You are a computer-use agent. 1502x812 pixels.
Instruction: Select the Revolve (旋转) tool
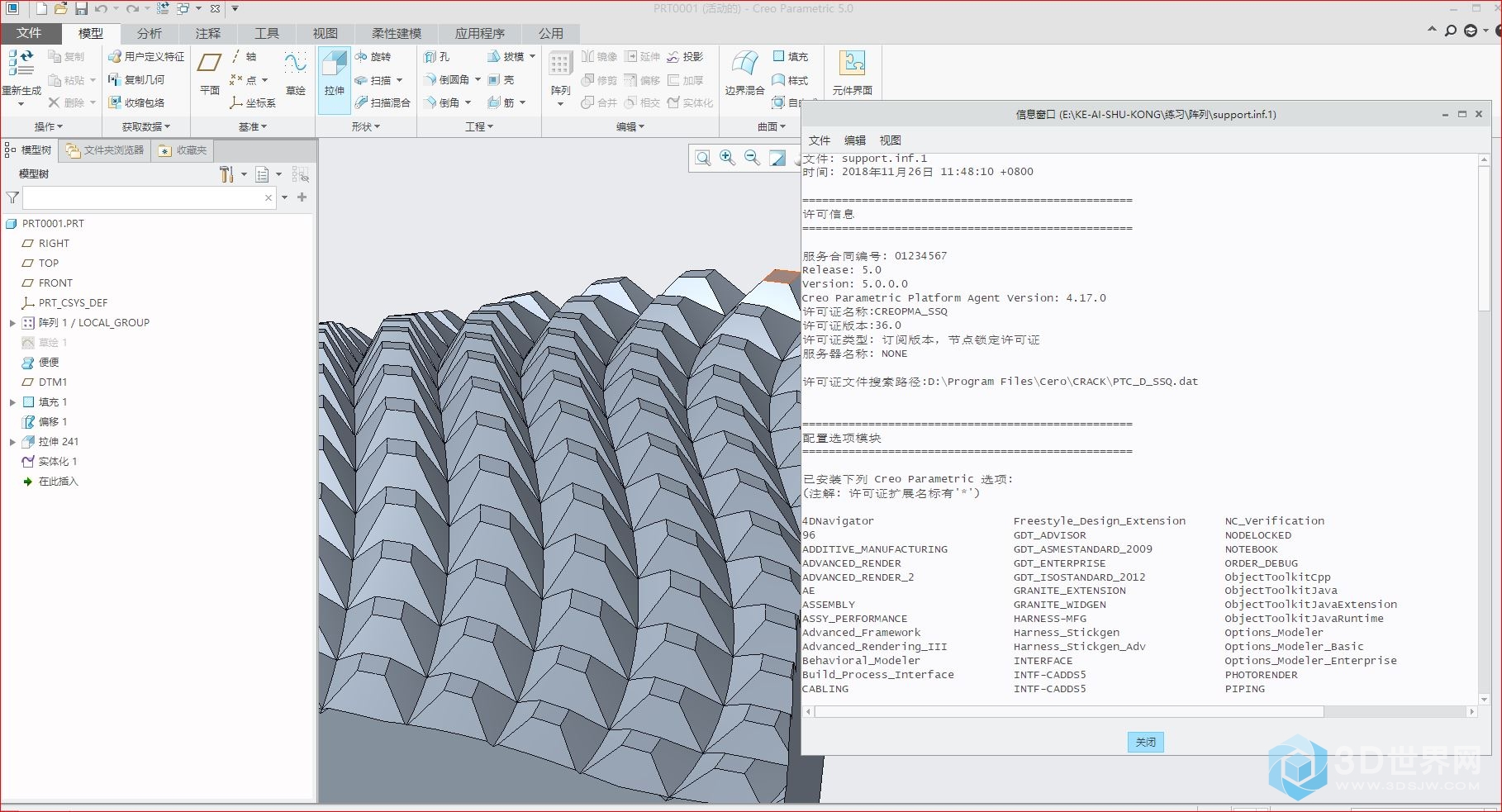pyautogui.click(x=373, y=56)
